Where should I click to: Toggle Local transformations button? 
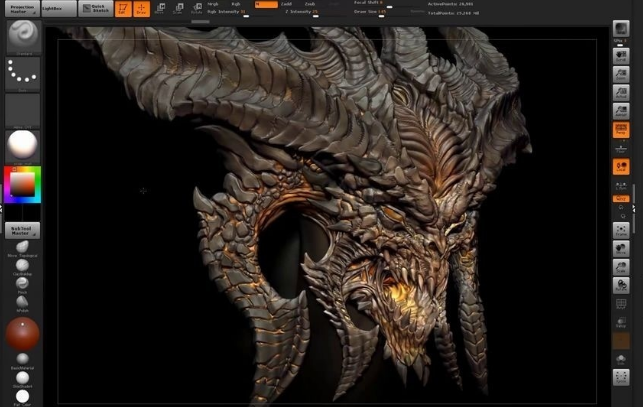point(621,167)
